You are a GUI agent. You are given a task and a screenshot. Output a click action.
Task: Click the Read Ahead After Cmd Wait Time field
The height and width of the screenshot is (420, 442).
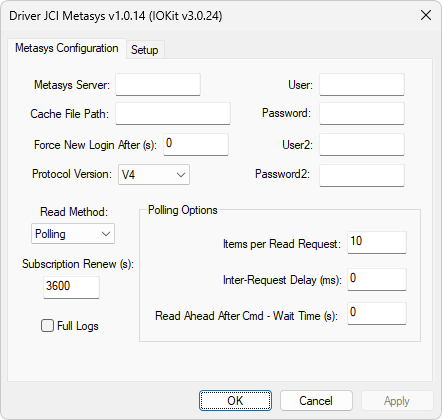[x=377, y=313]
